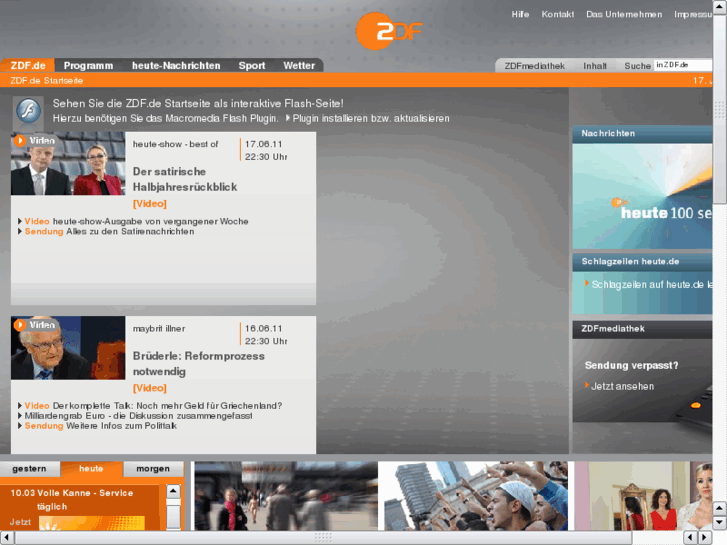Click the page scrollbar up arrow

720,7
